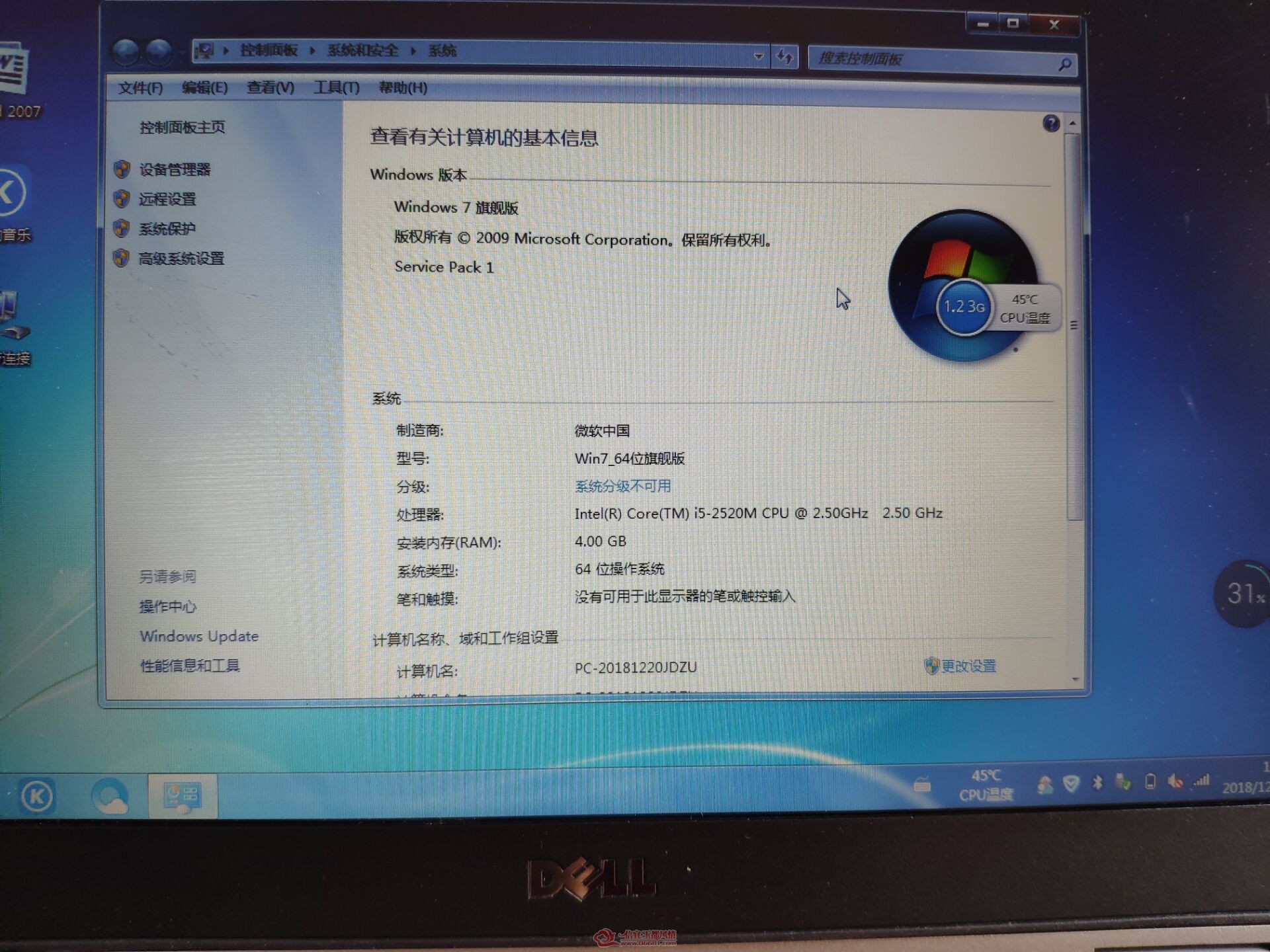Click the volume speaker tray icon
This screenshot has height=952, width=1270.
1175,781
